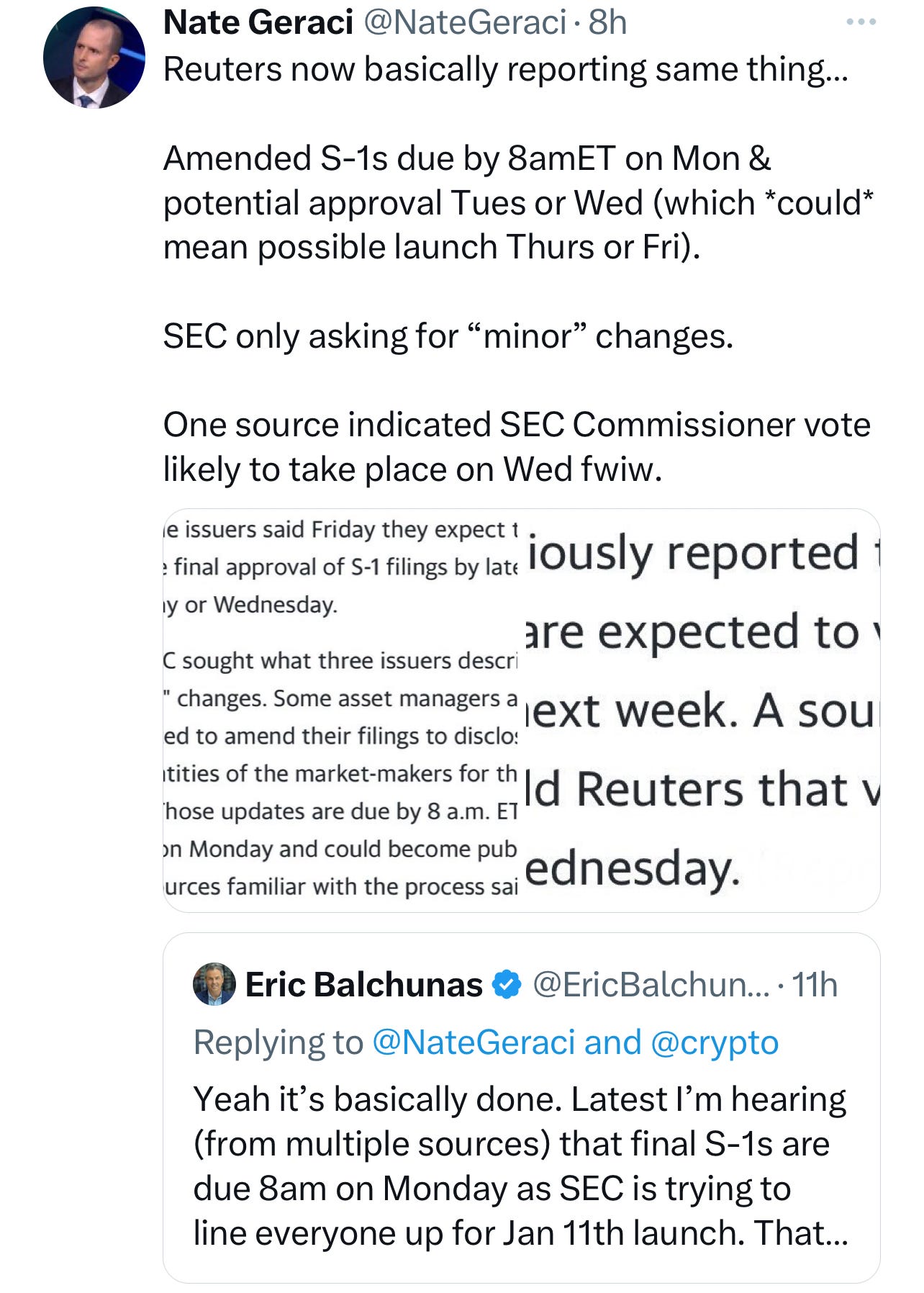Click the Eric Balchunas display name

point(363,984)
